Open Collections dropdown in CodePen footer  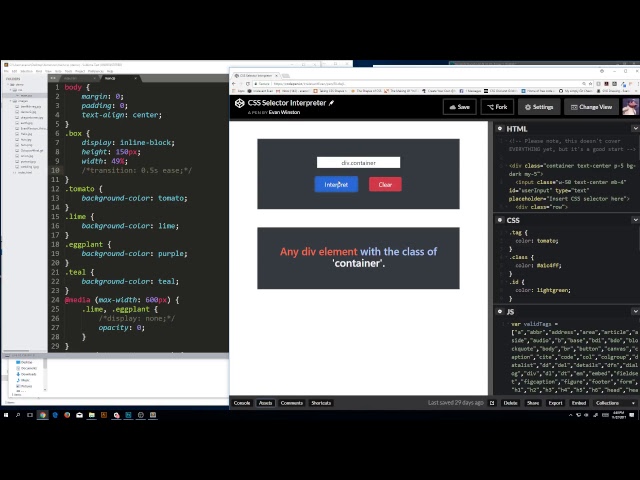point(615,403)
